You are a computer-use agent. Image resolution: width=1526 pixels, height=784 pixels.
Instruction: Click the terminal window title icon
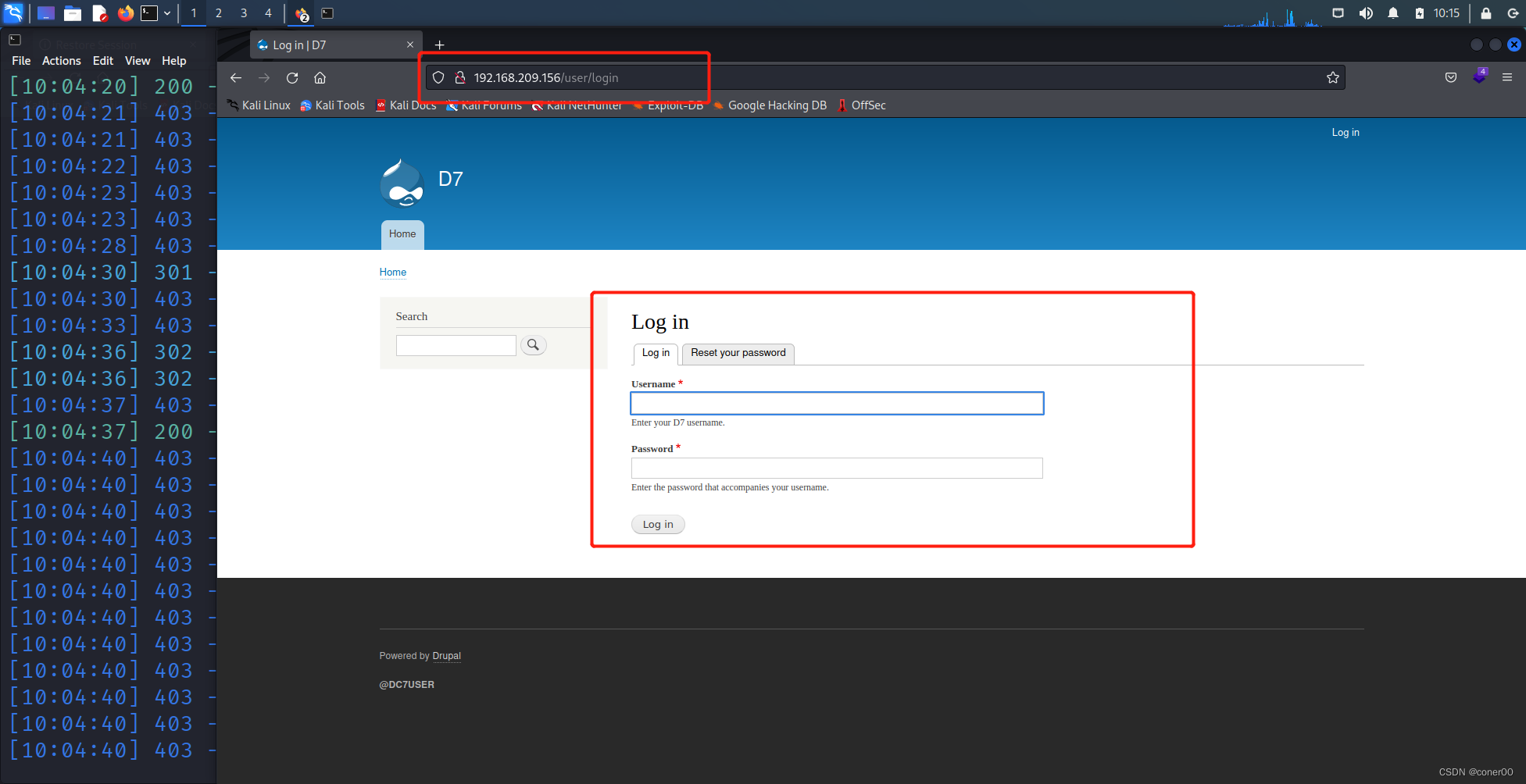click(15, 40)
